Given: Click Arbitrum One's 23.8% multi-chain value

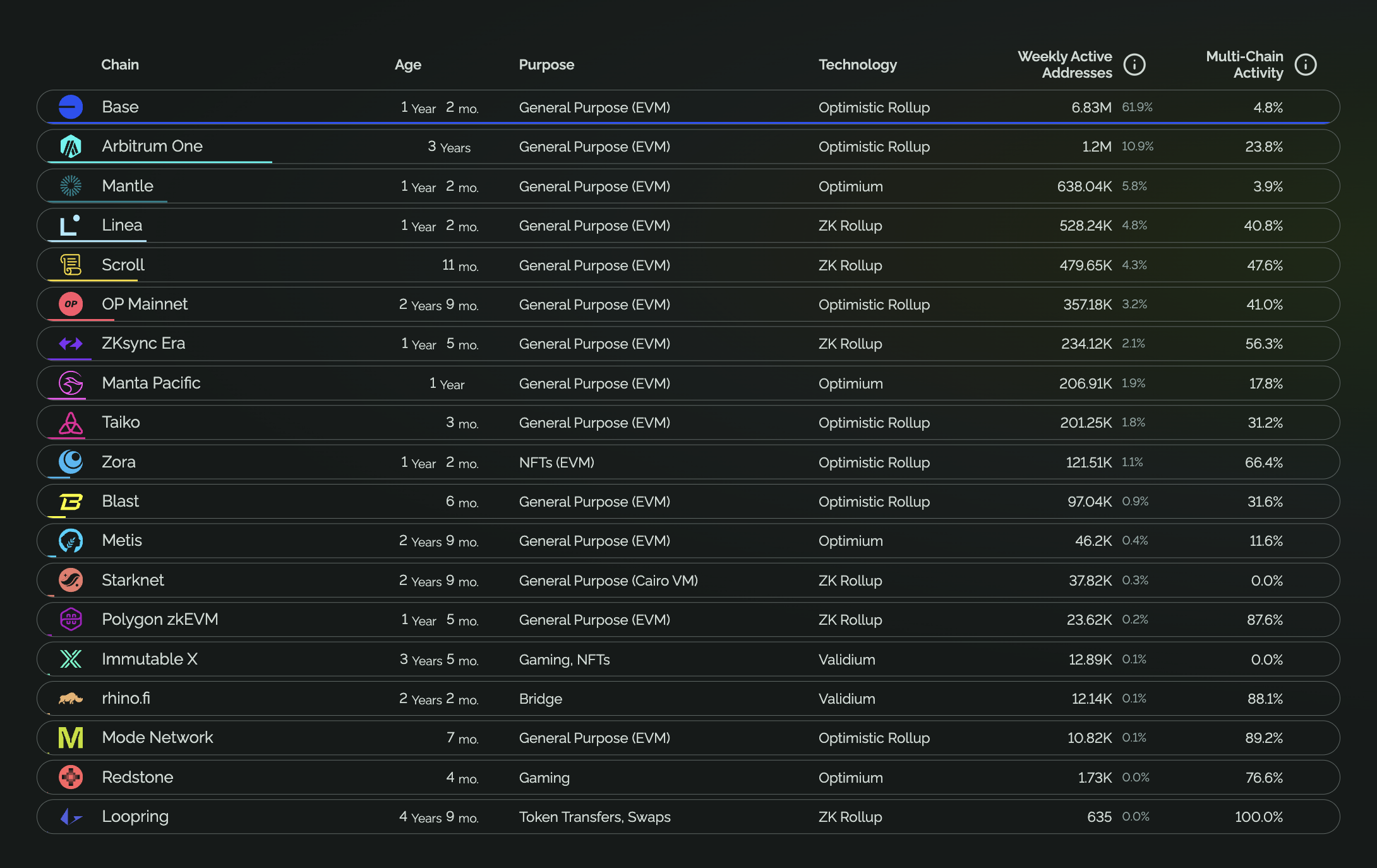Looking at the screenshot, I should [x=1264, y=147].
